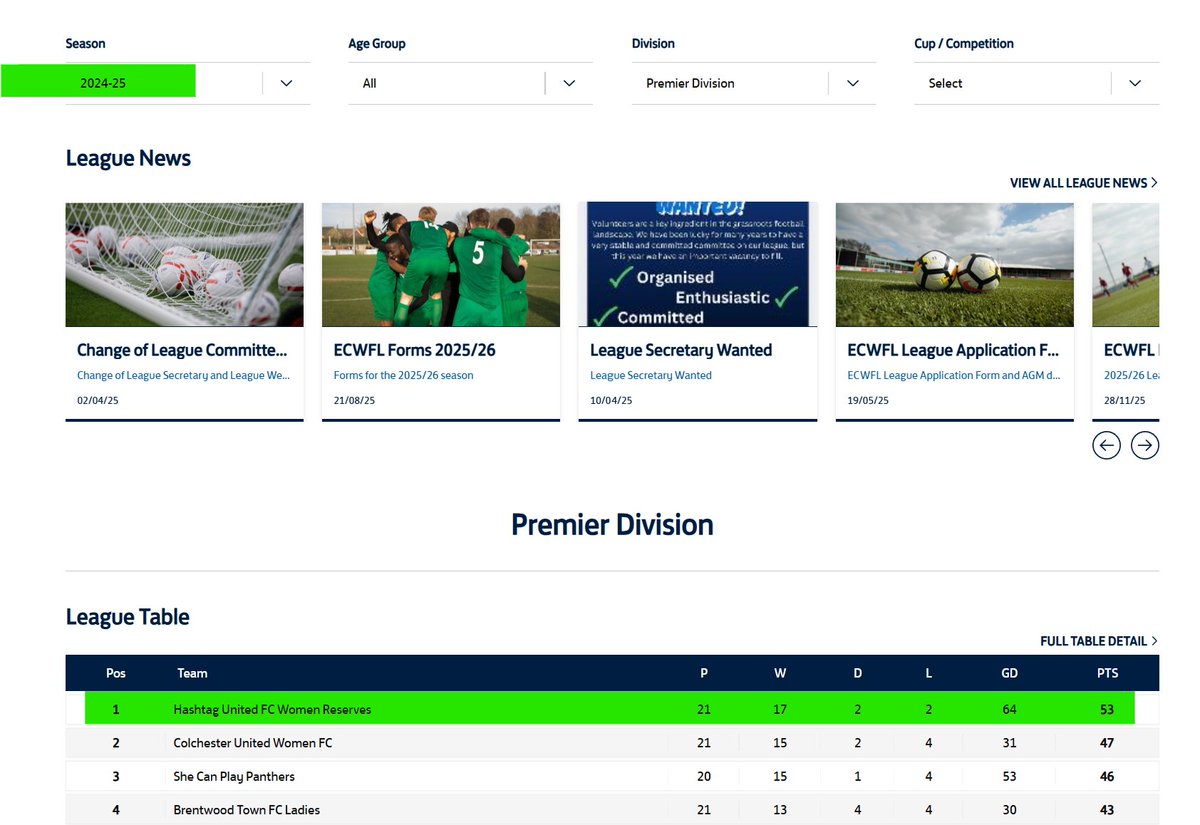This screenshot has width=1200, height=825.
Task: Open the Wanted volunteers poster thumbnail
Action: 698,265
